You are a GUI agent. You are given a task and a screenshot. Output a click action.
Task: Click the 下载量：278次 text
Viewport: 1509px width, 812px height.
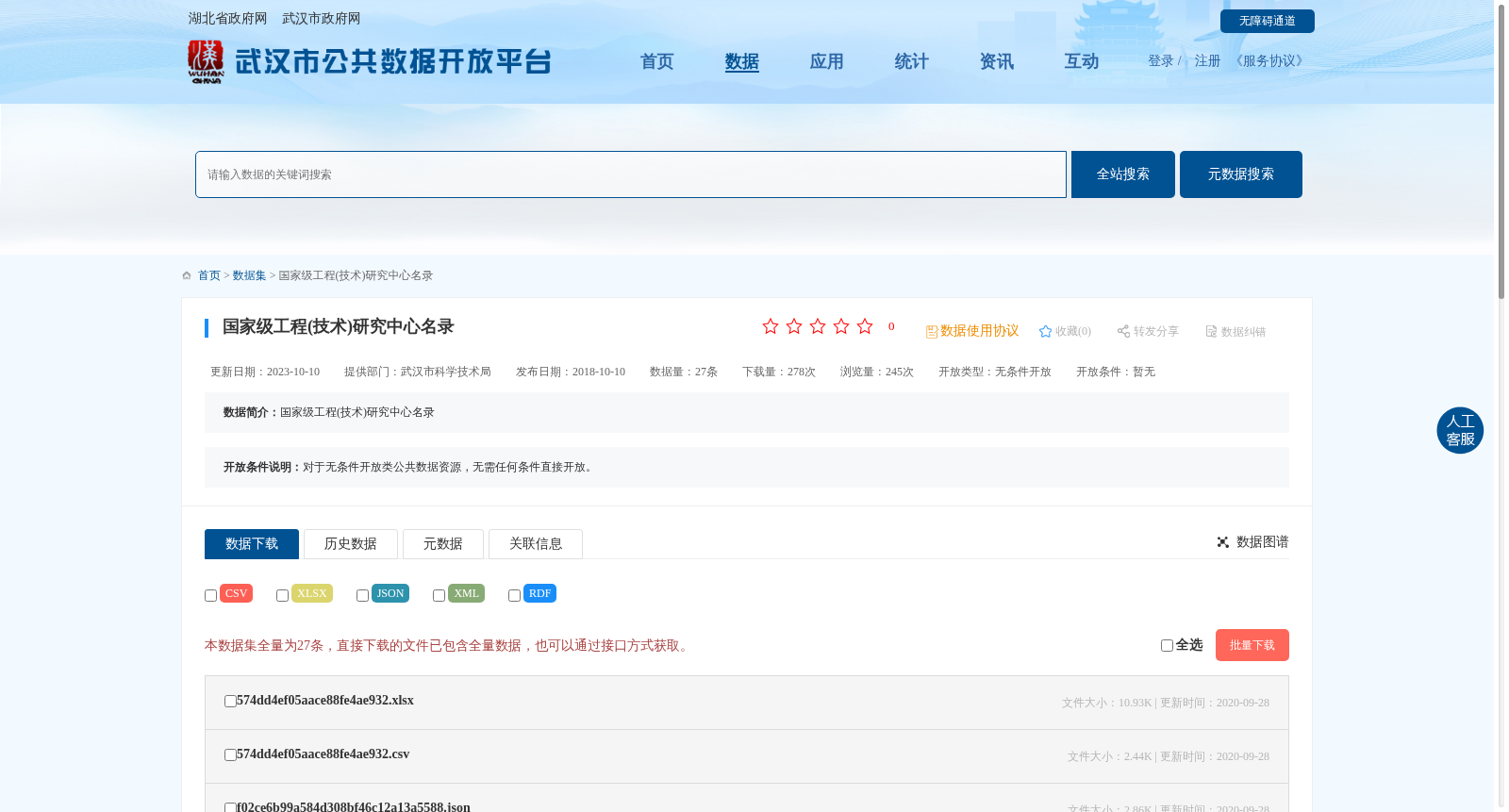point(779,372)
